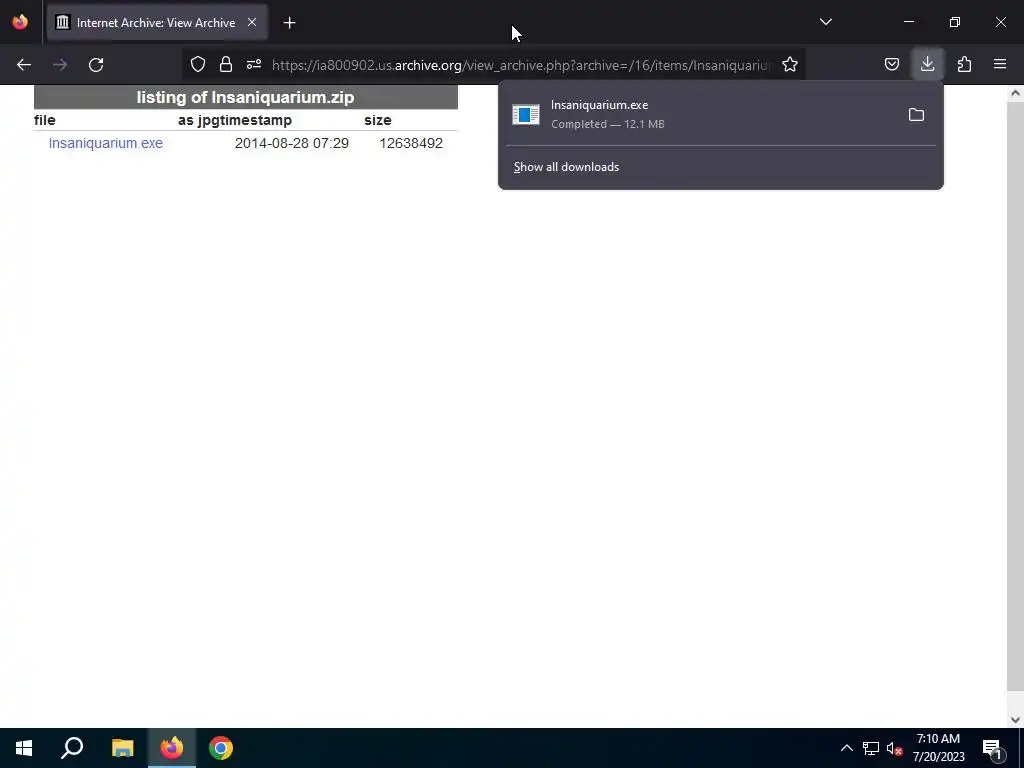Bookmark this page with star icon
Image resolution: width=1024 pixels, height=768 pixels.
tap(790, 64)
